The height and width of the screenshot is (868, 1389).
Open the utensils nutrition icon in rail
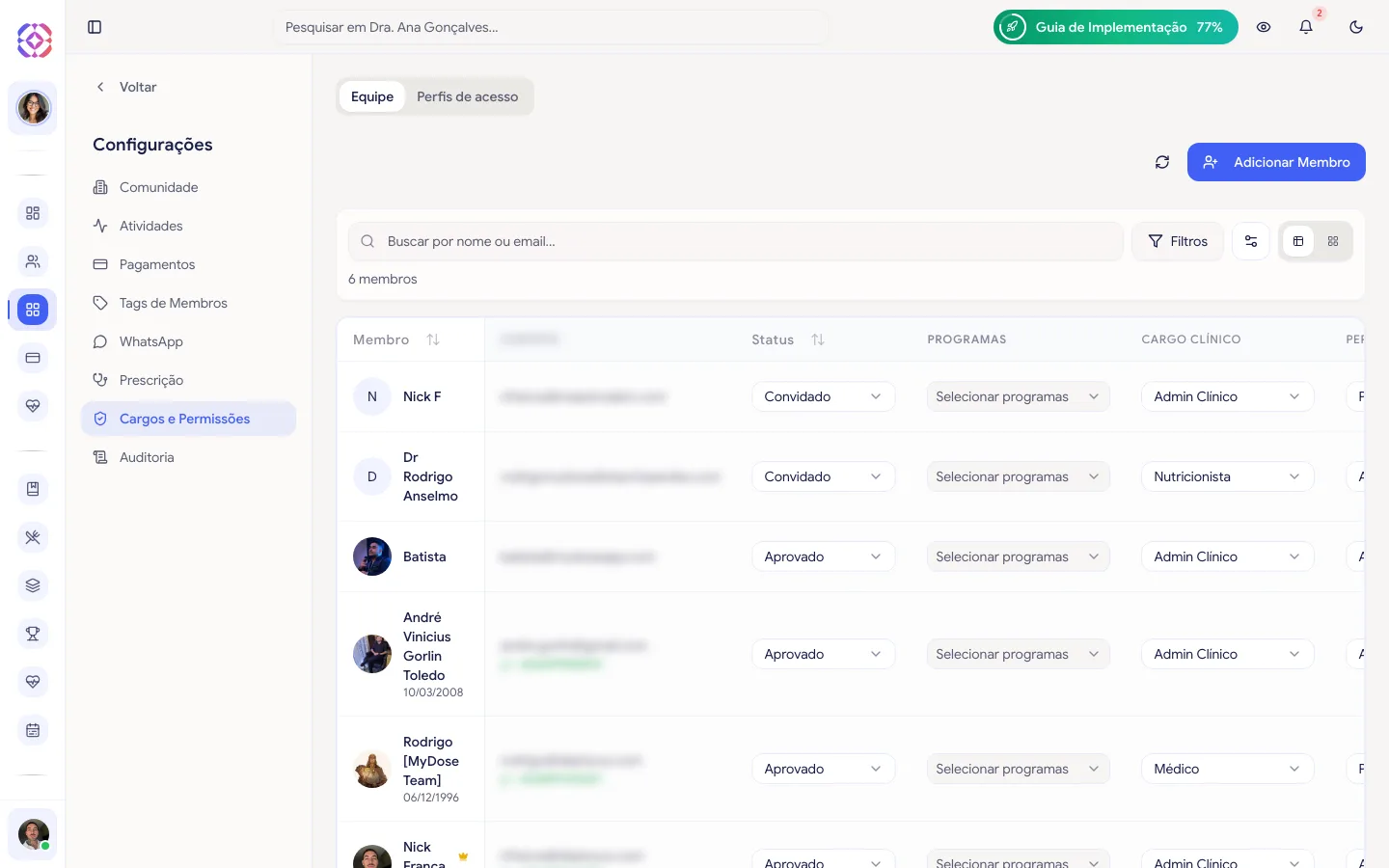click(33, 537)
